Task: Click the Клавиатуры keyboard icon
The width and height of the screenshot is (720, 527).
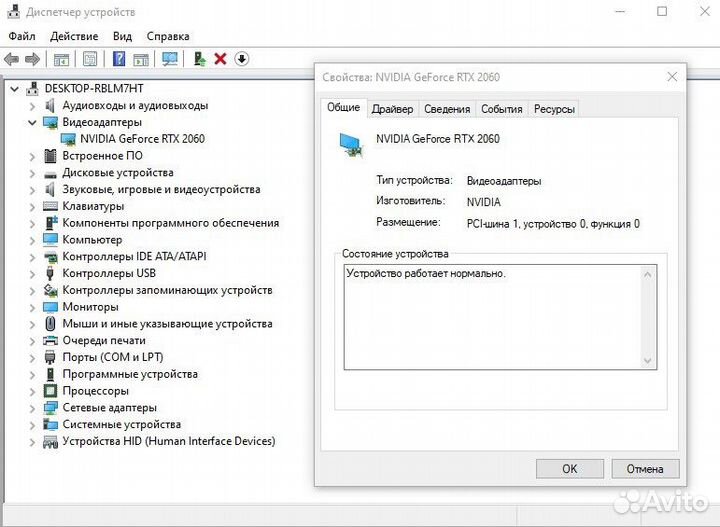Action: (50, 206)
